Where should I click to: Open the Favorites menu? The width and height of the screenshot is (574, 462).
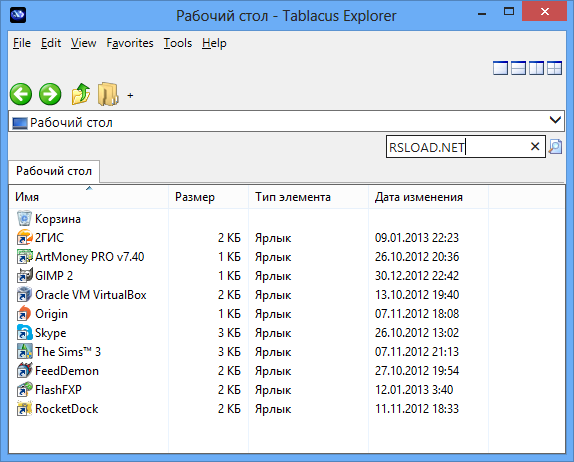pyautogui.click(x=130, y=43)
